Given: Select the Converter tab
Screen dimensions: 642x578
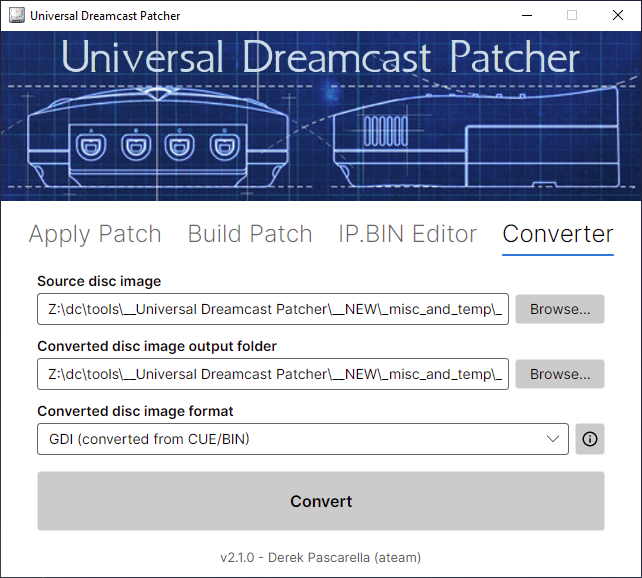Looking at the screenshot, I should tap(558, 234).
